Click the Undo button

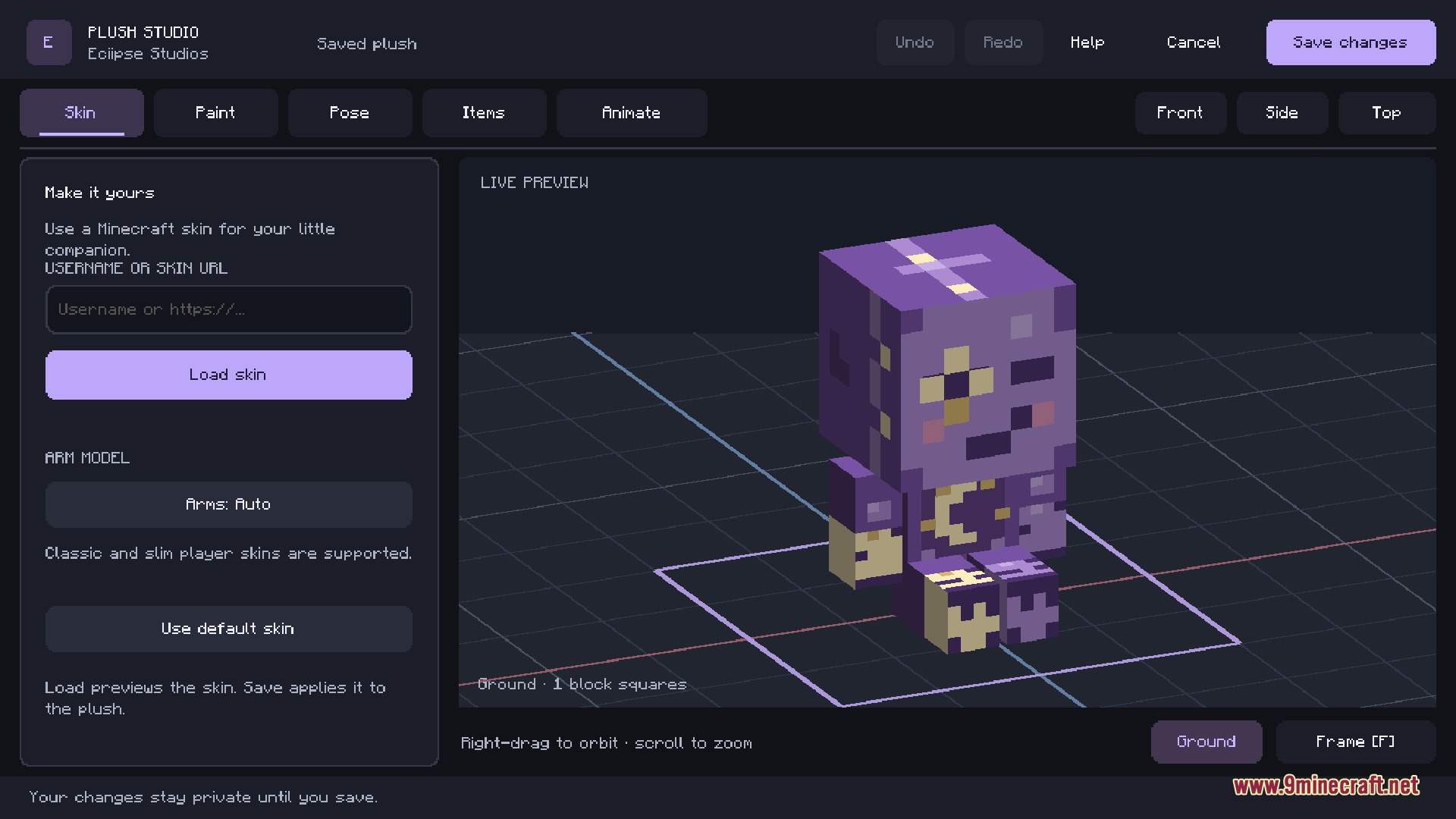click(915, 42)
